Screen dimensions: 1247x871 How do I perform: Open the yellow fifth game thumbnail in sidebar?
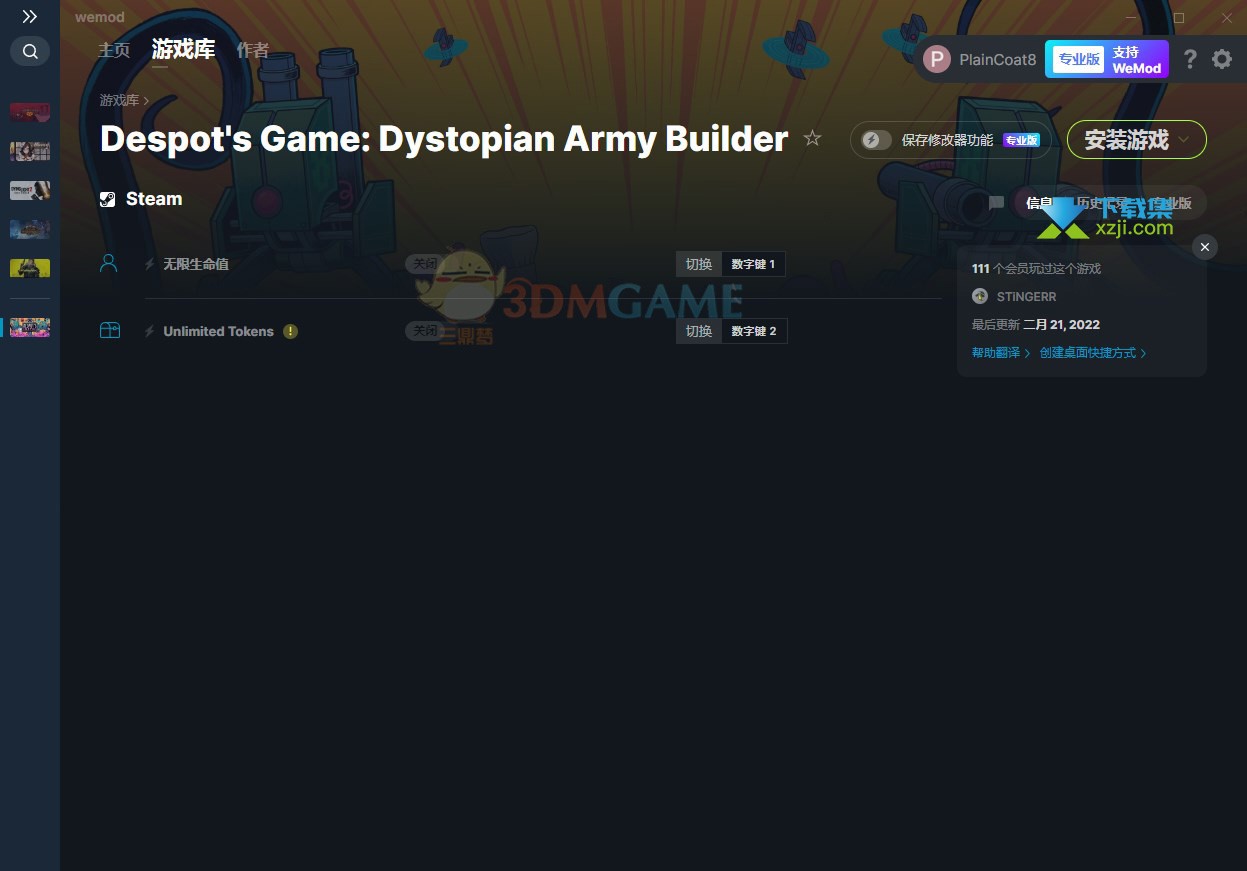pyautogui.click(x=30, y=268)
